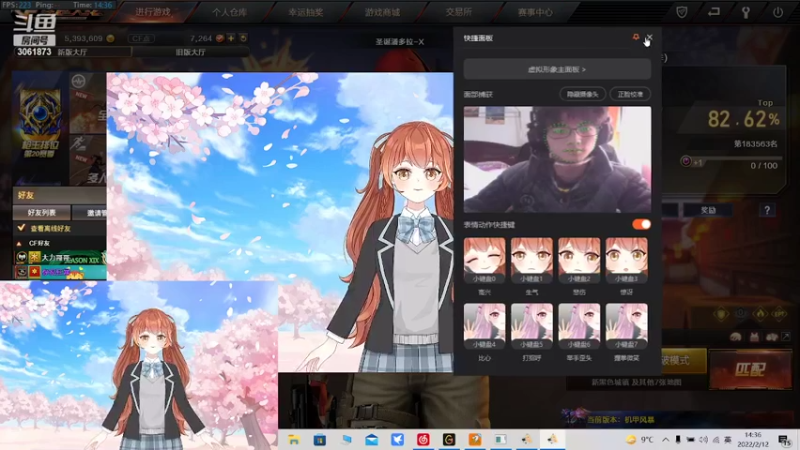Open the Mail app from the taskbar
Image resolution: width=800 pixels, height=450 pixels.
(x=371, y=439)
